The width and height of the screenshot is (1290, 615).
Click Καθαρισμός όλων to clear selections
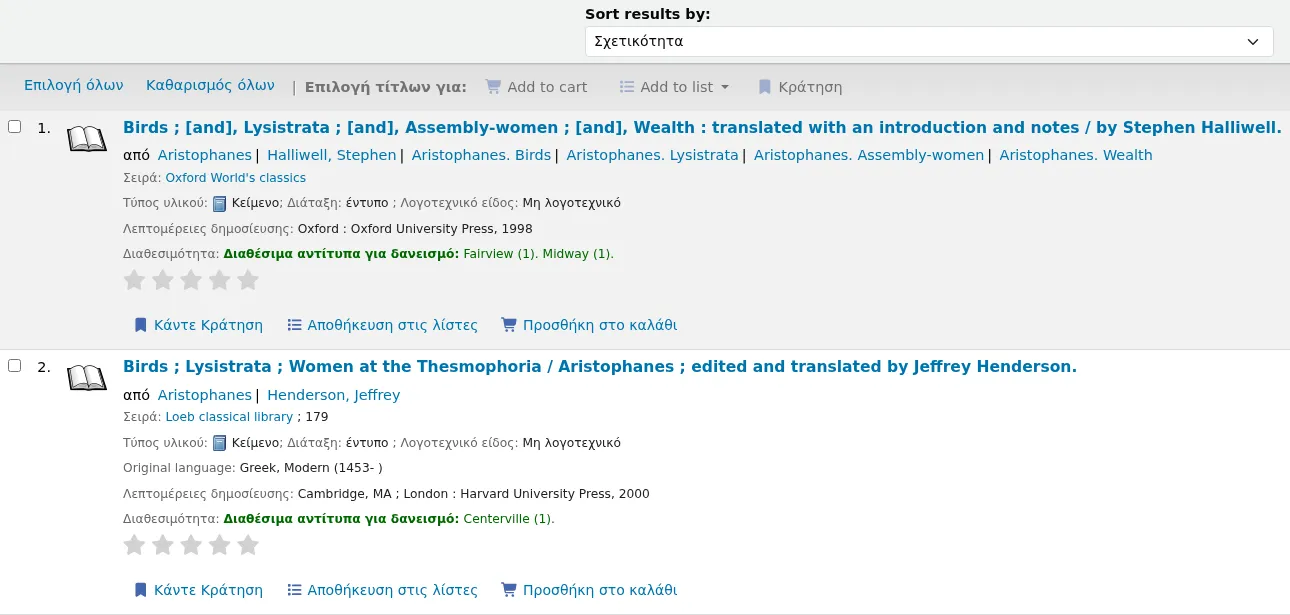tap(210, 85)
